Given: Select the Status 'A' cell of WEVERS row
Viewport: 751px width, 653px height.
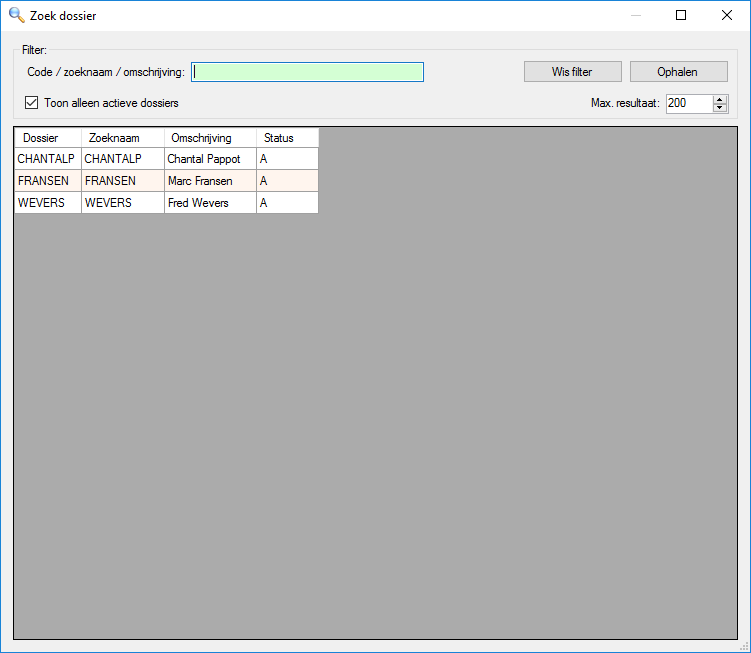Looking at the screenshot, I should pos(287,203).
